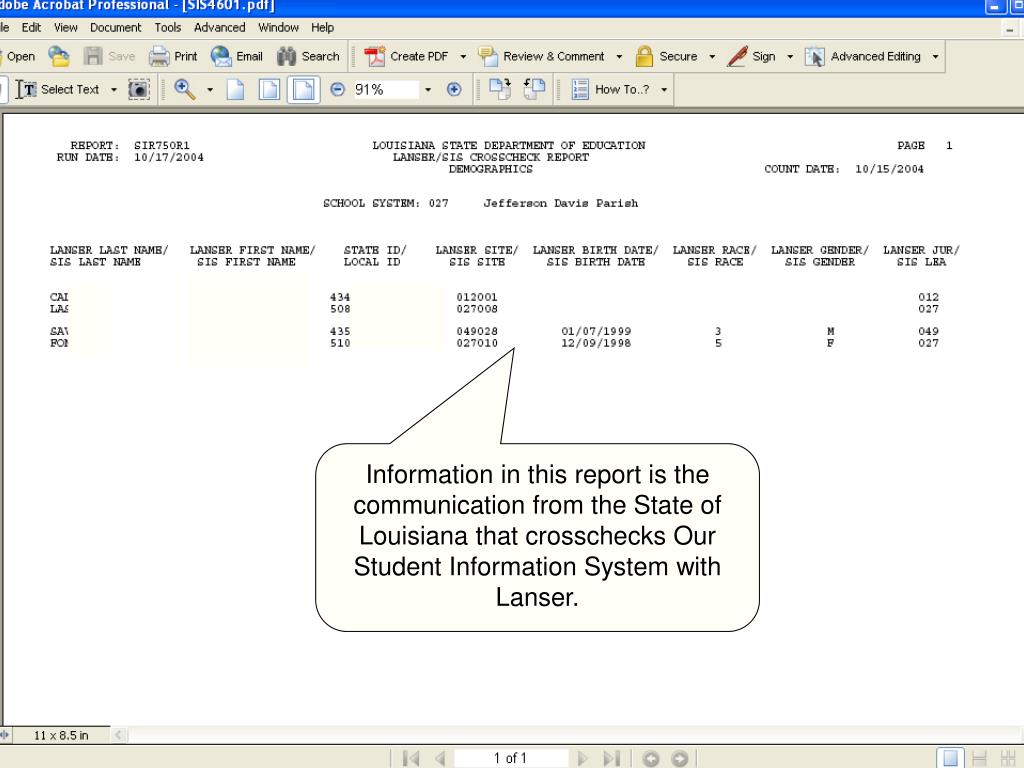Open Search with the binoculars button

point(308,57)
